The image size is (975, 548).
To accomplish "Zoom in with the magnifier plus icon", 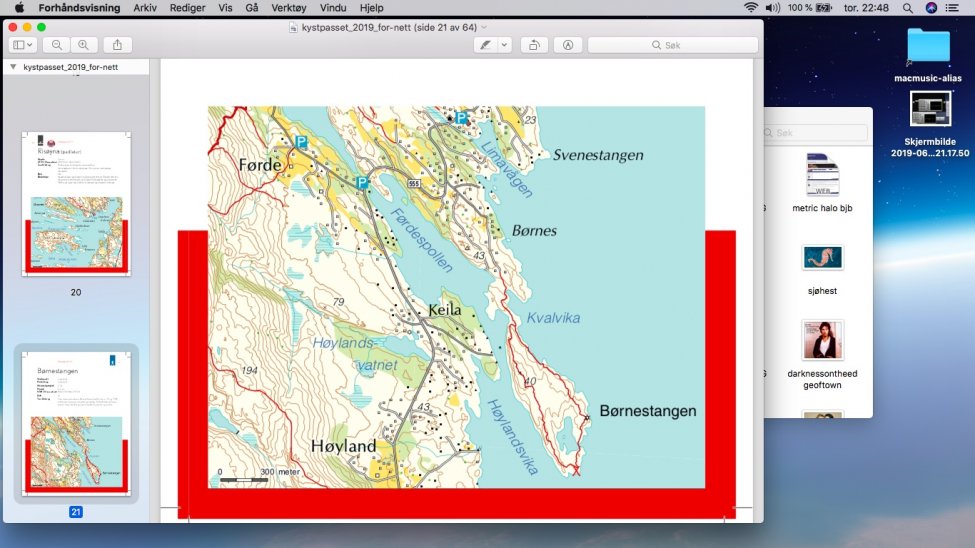I will [x=83, y=45].
